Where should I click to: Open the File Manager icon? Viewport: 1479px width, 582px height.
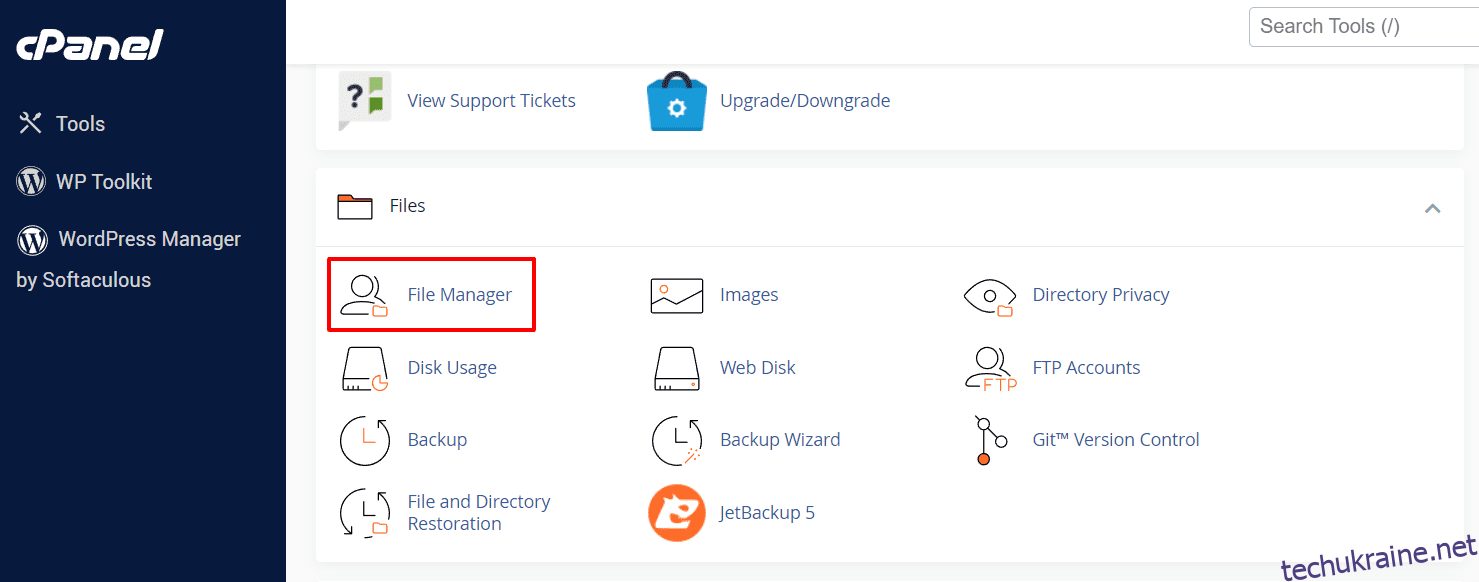[365, 295]
